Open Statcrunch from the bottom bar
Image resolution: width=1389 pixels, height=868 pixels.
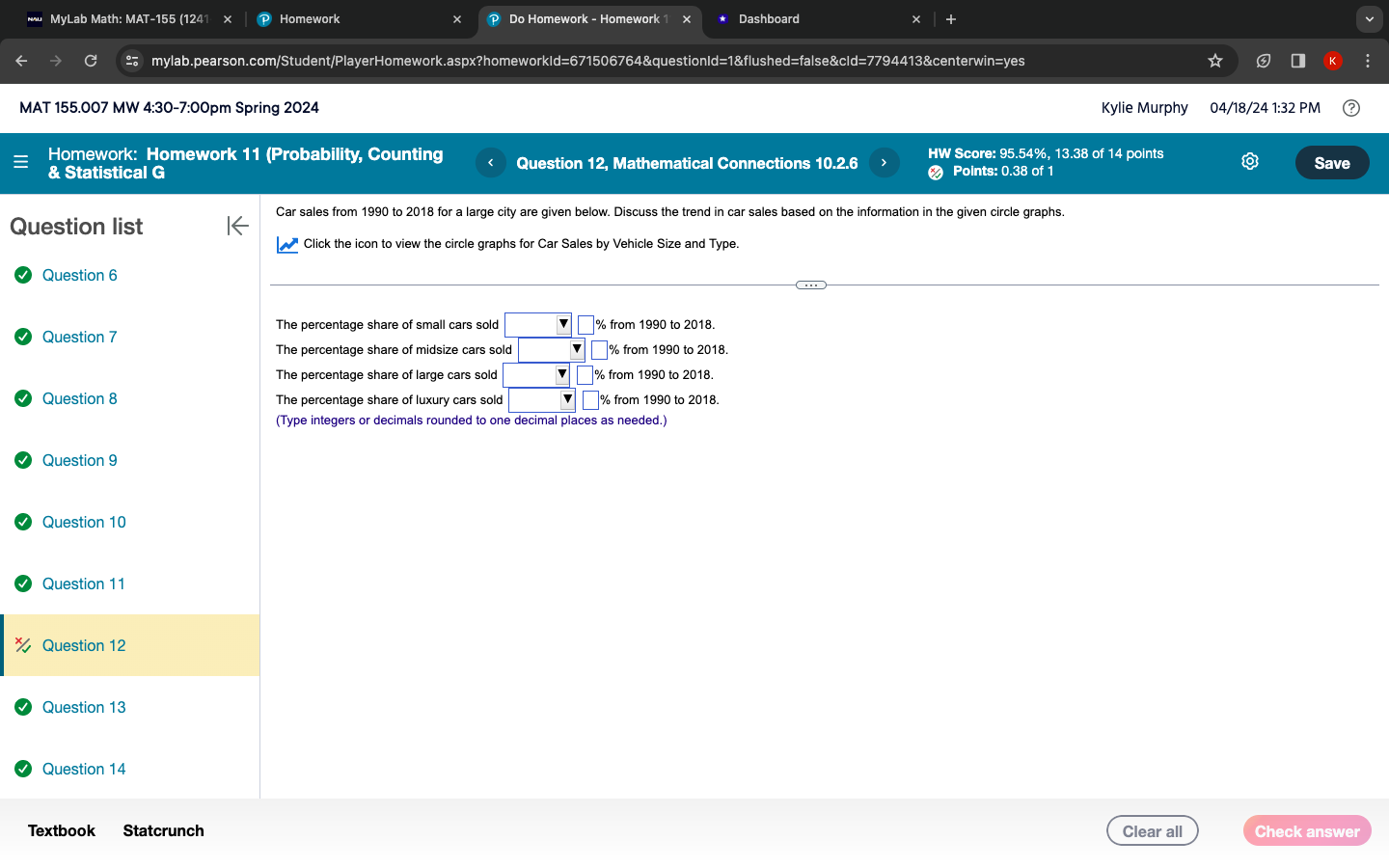pos(163,830)
